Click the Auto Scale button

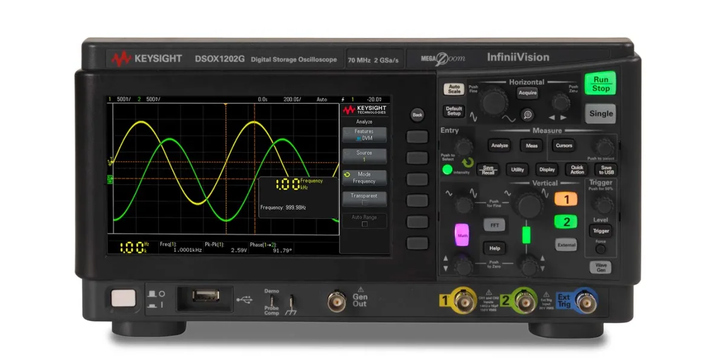pyautogui.click(x=454, y=90)
